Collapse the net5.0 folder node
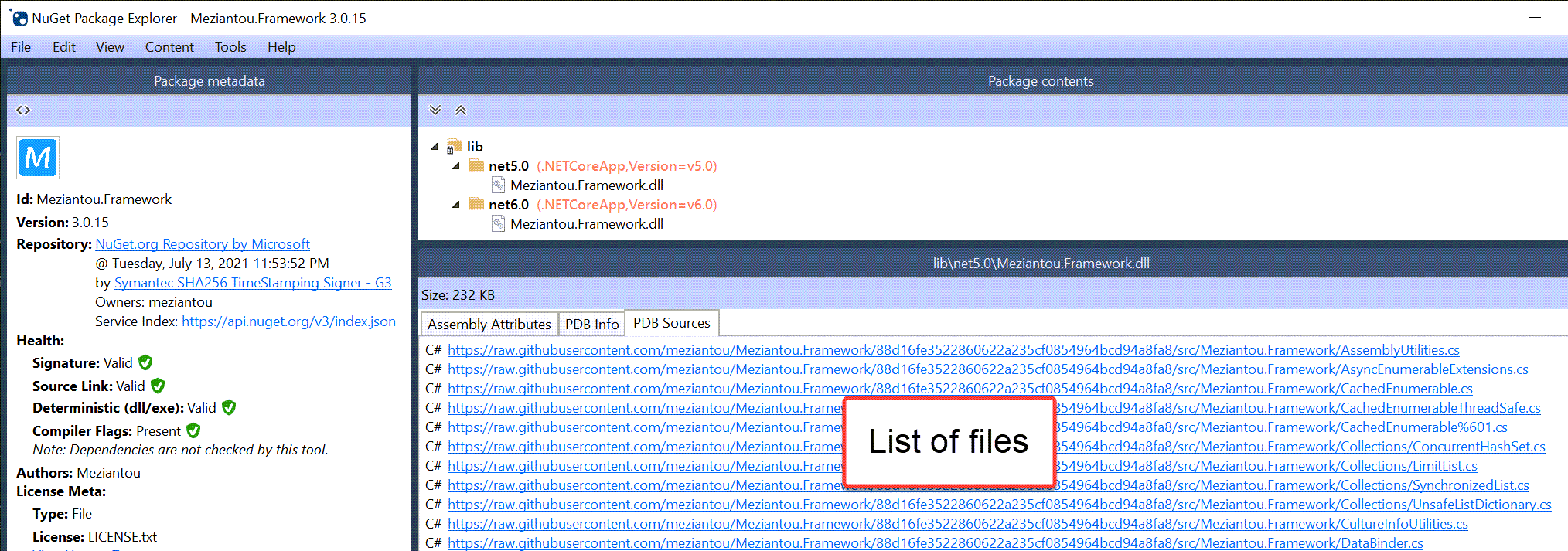1568x551 pixels. click(x=456, y=165)
